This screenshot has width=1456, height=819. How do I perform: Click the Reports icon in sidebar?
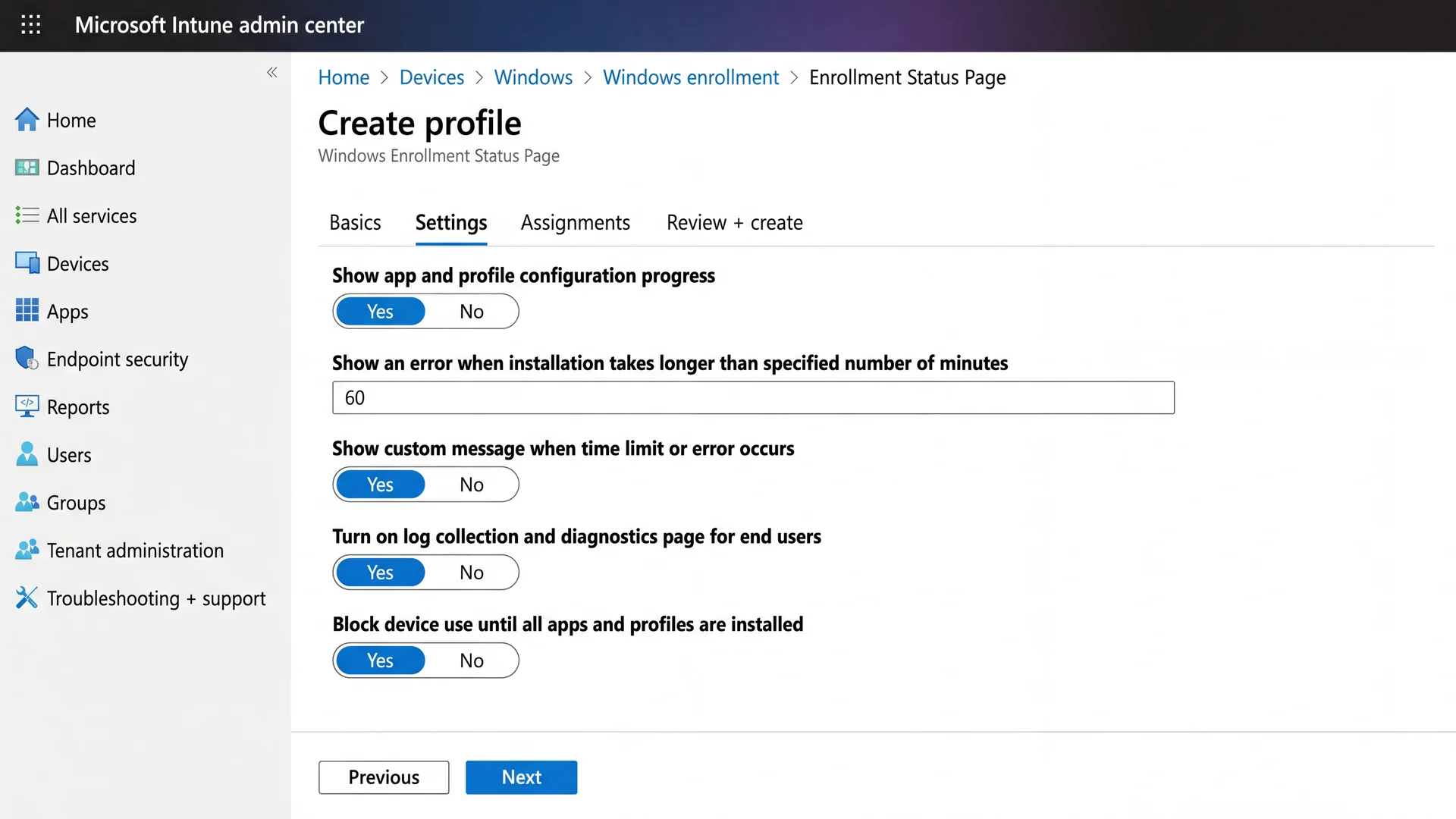[x=27, y=406]
